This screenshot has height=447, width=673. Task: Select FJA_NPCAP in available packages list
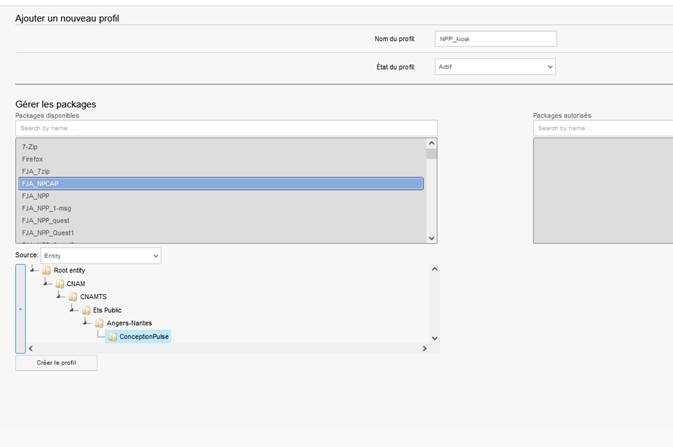221,184
